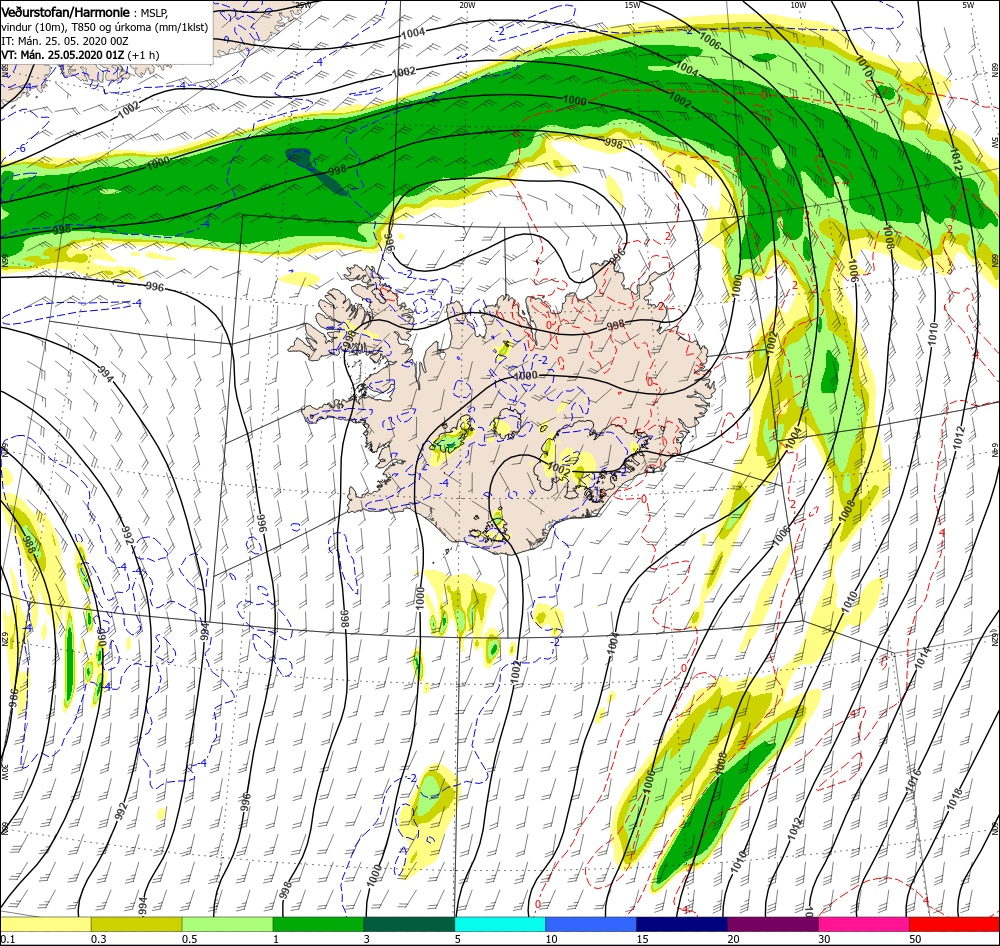Choose the purple 20 mm legend swatch
1000x946 pixels.
[772, 924]
